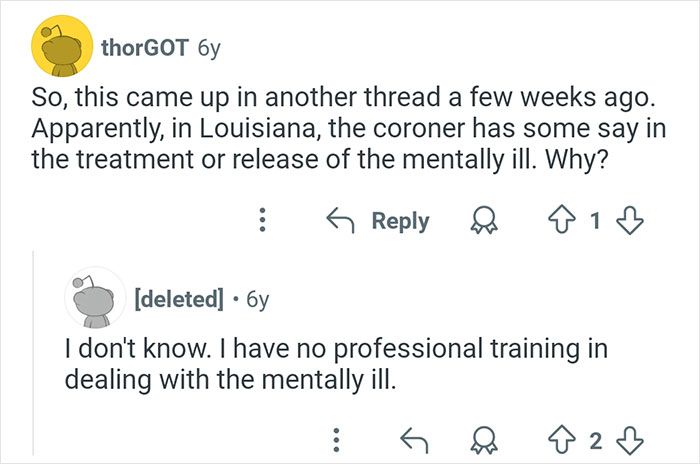
Task: Click the 6y timestamp beside [deleted]
Action: (x=256, y=298)
